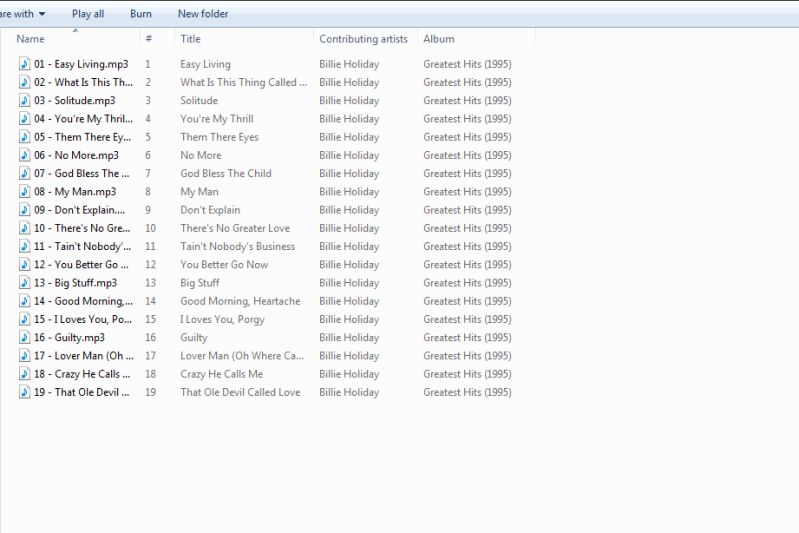
Task: Sort by Contributing artists column header
Action: point(363,39)
